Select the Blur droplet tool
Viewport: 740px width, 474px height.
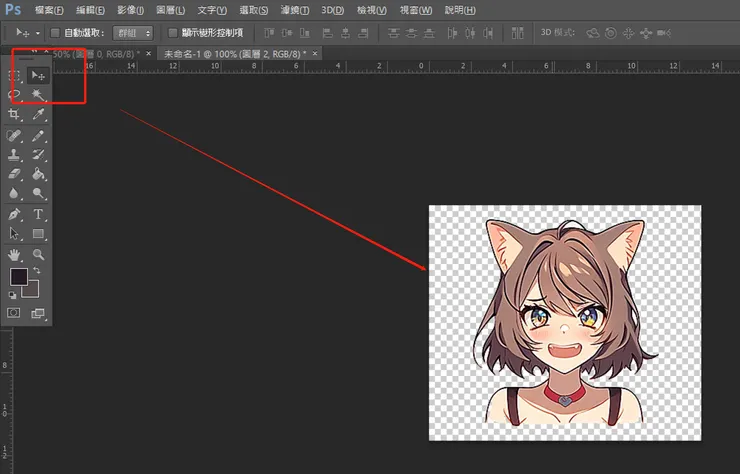tap(14, 194)
